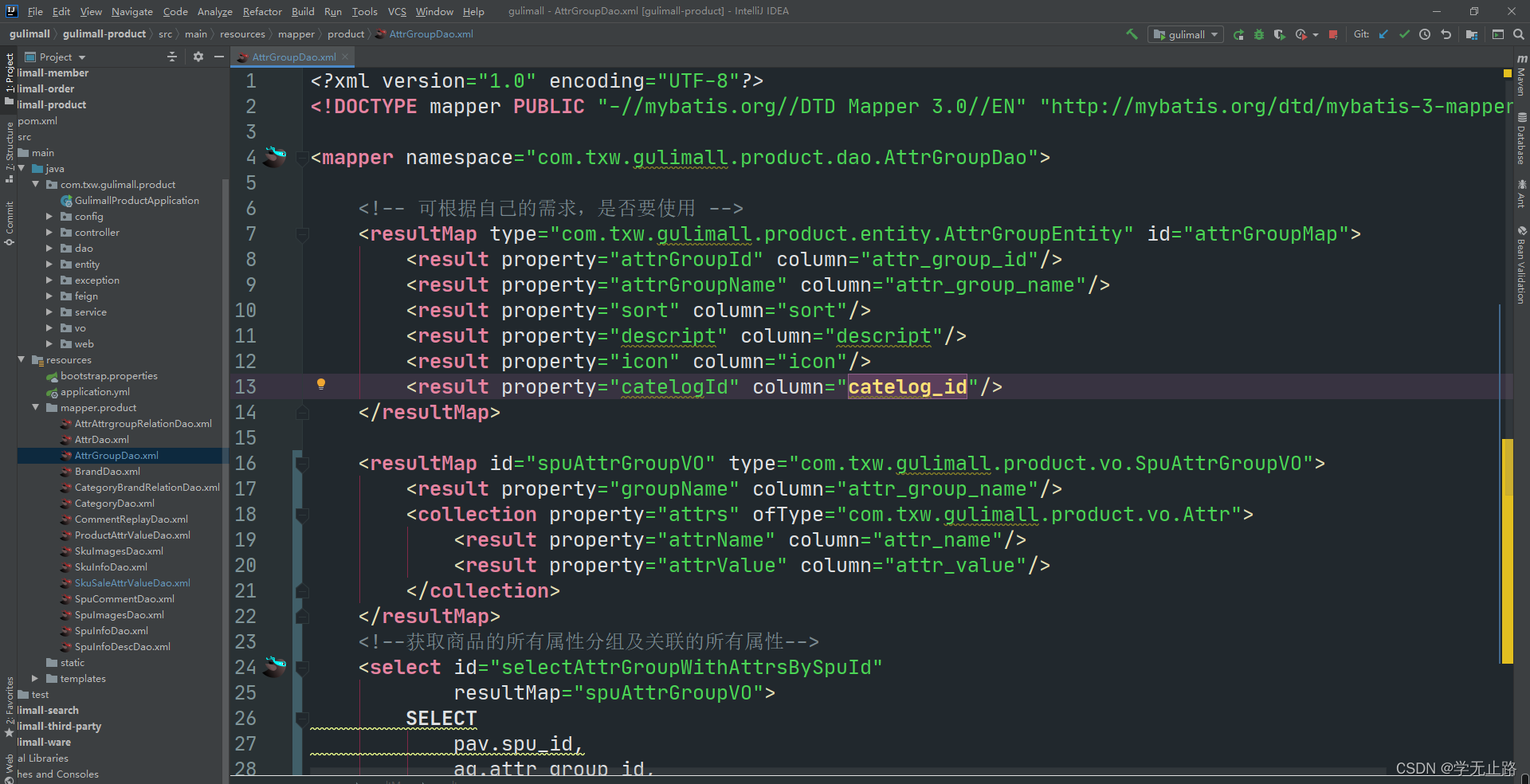Open AttrDao.xml in project tree
Viewport: 1530px width, 784px height.
[x=95, y=440]
